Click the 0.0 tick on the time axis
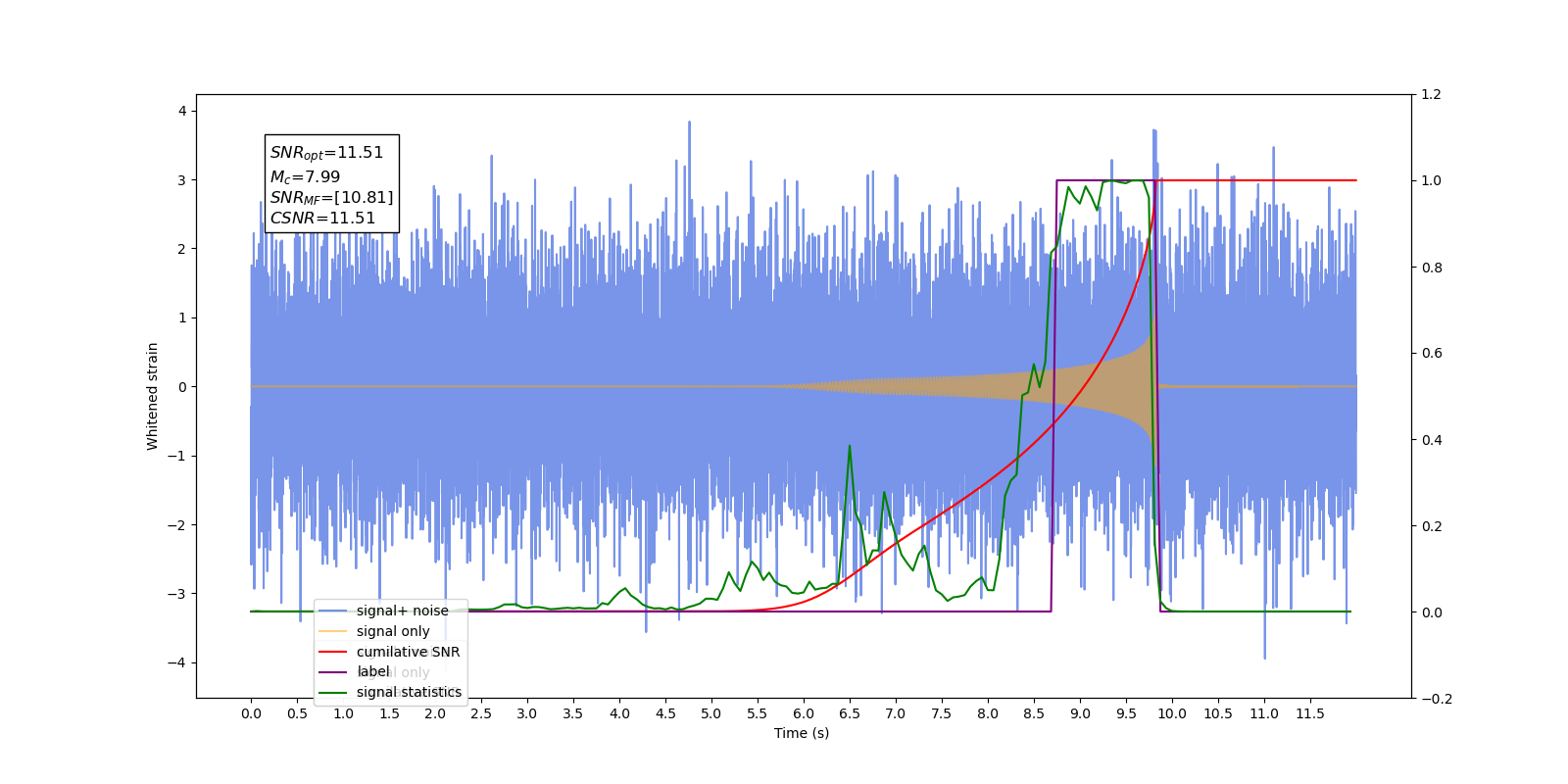The width and height of the screenshot is (1568, 784). pyautogui.click(x=251, y=713)
